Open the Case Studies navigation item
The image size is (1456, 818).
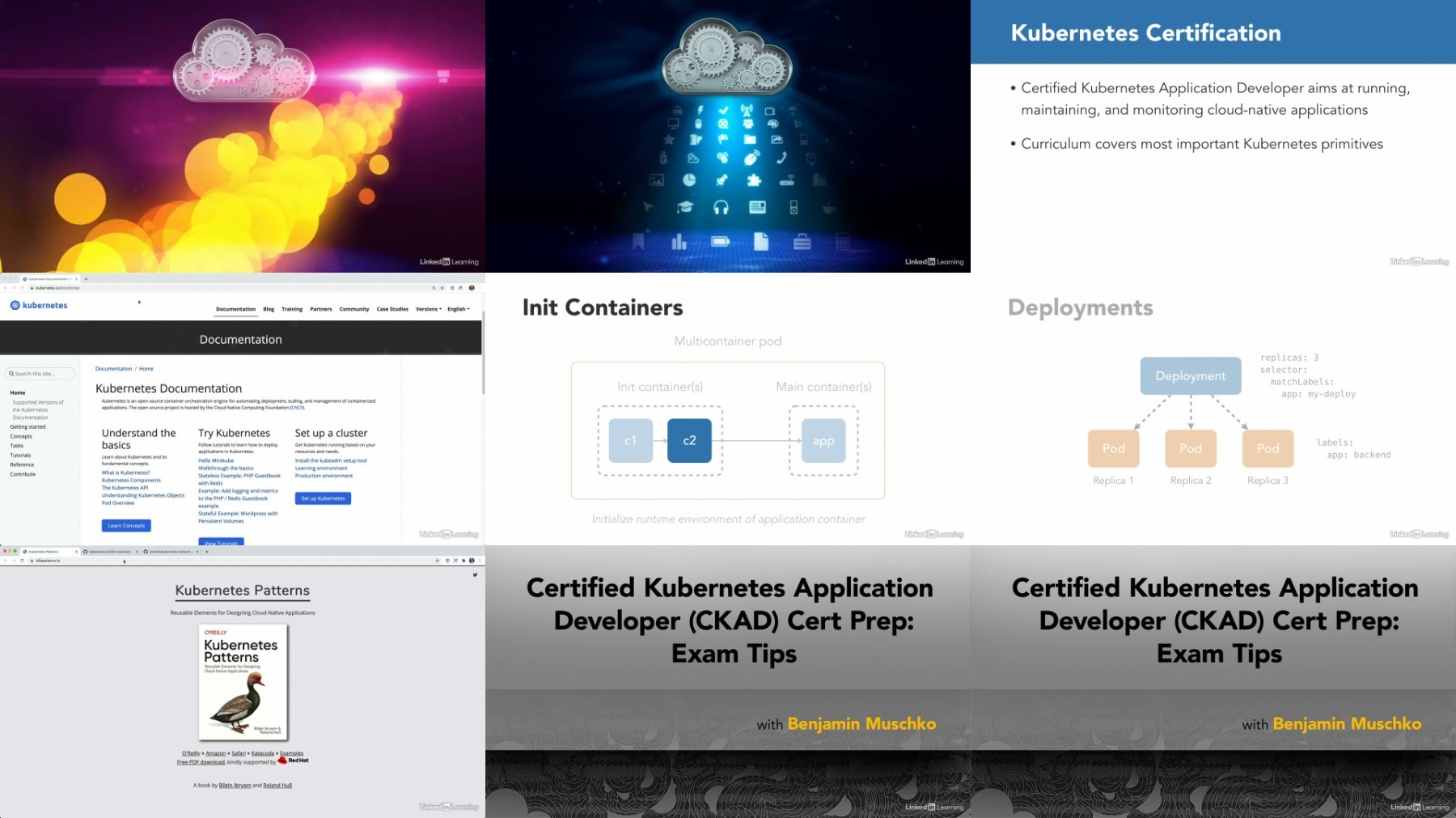[x=392, y=309]
